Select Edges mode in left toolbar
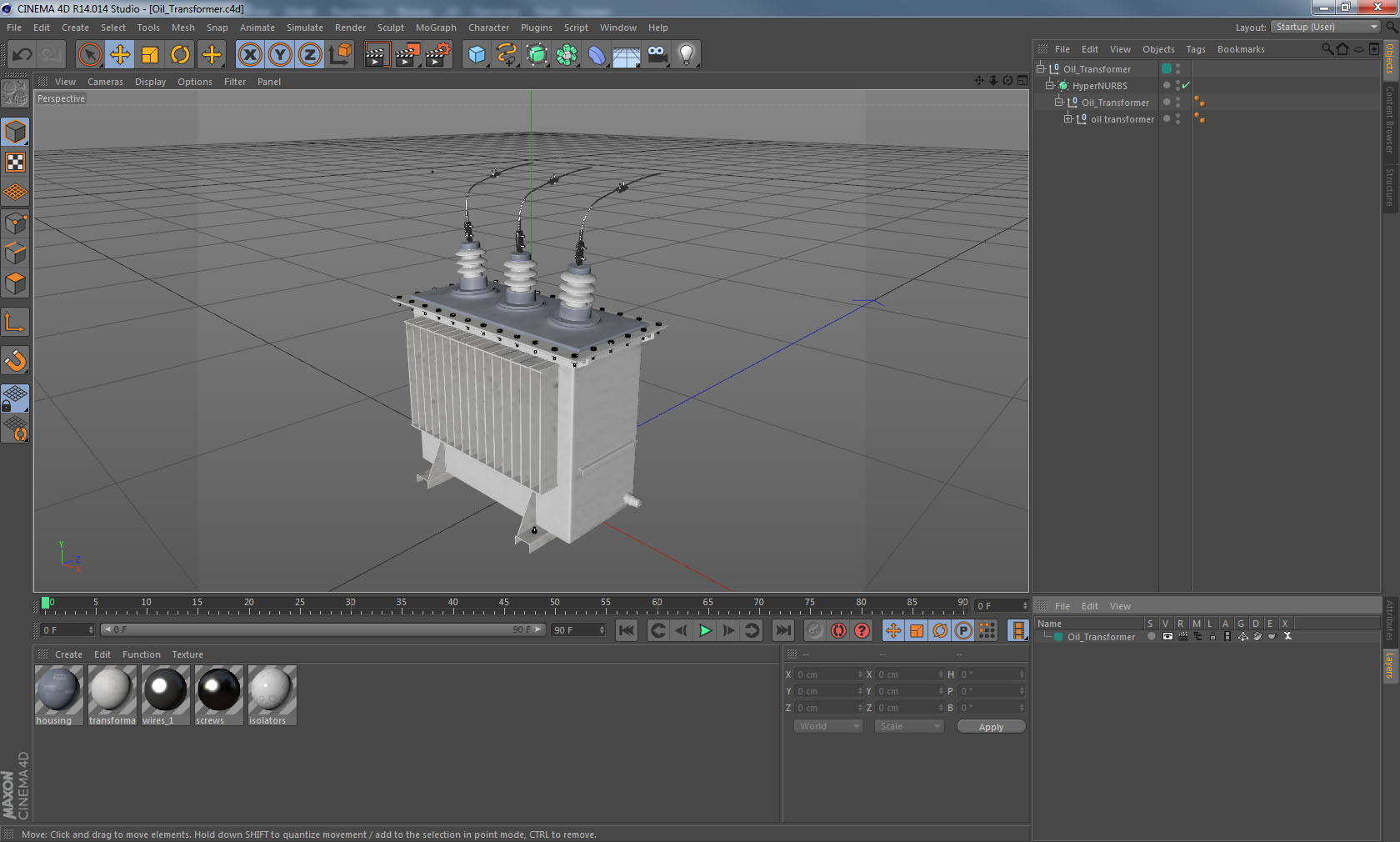Image resolution: width=1400 pixels, height=842 pixels. pos(15,253)
